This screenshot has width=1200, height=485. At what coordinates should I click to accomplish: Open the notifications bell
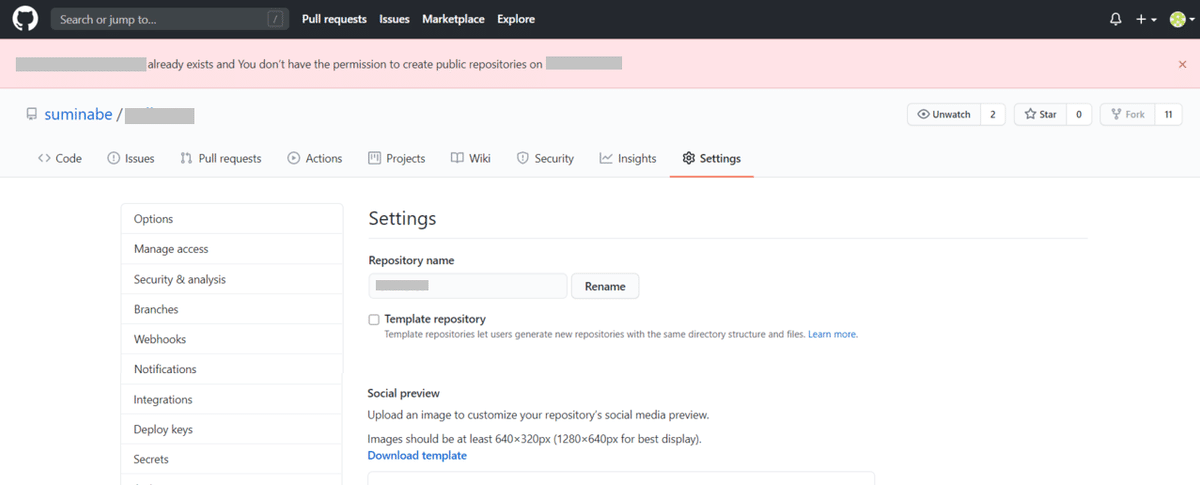[1116, 19]
